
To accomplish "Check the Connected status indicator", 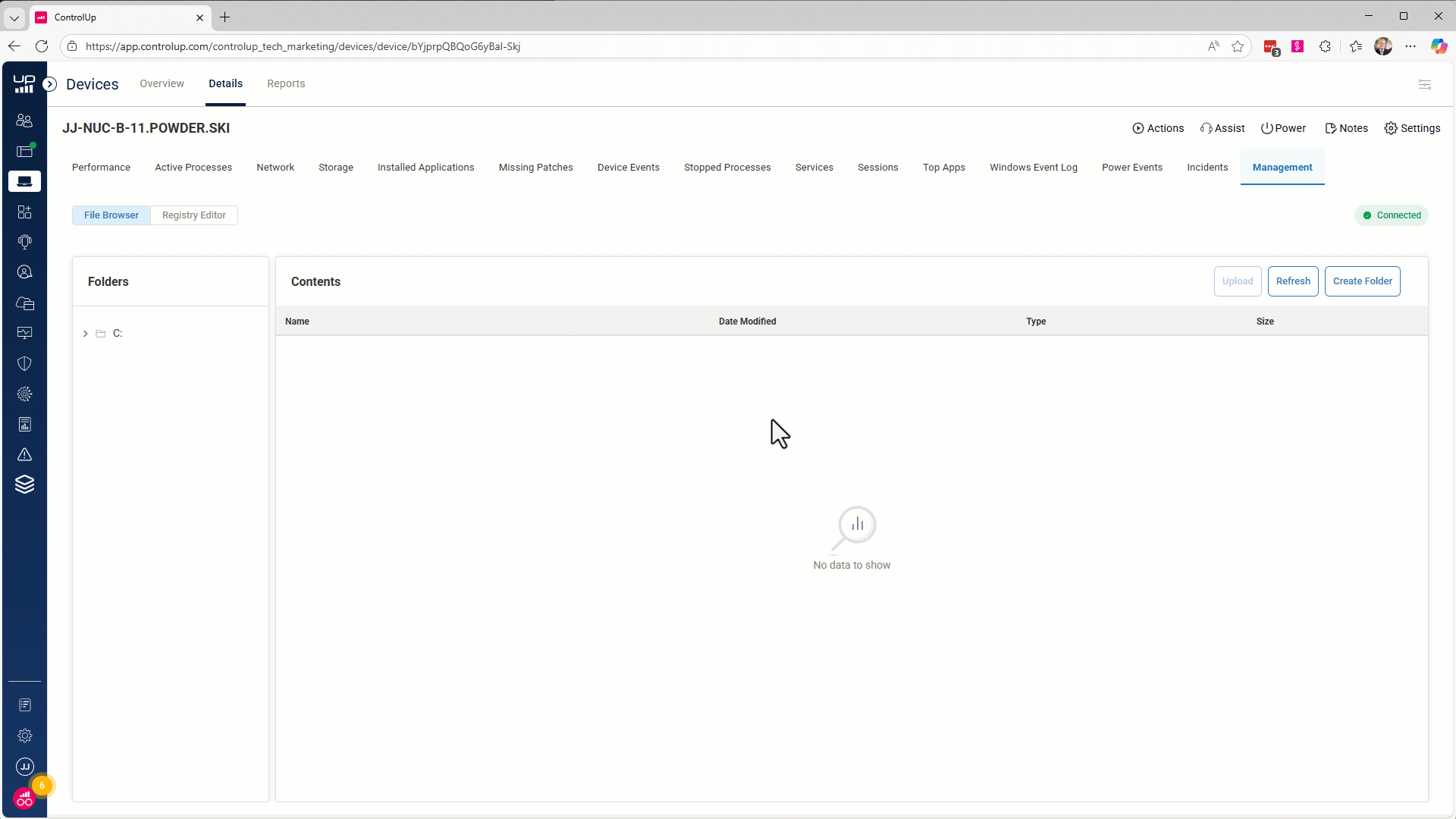I will tap(1392, 215).
